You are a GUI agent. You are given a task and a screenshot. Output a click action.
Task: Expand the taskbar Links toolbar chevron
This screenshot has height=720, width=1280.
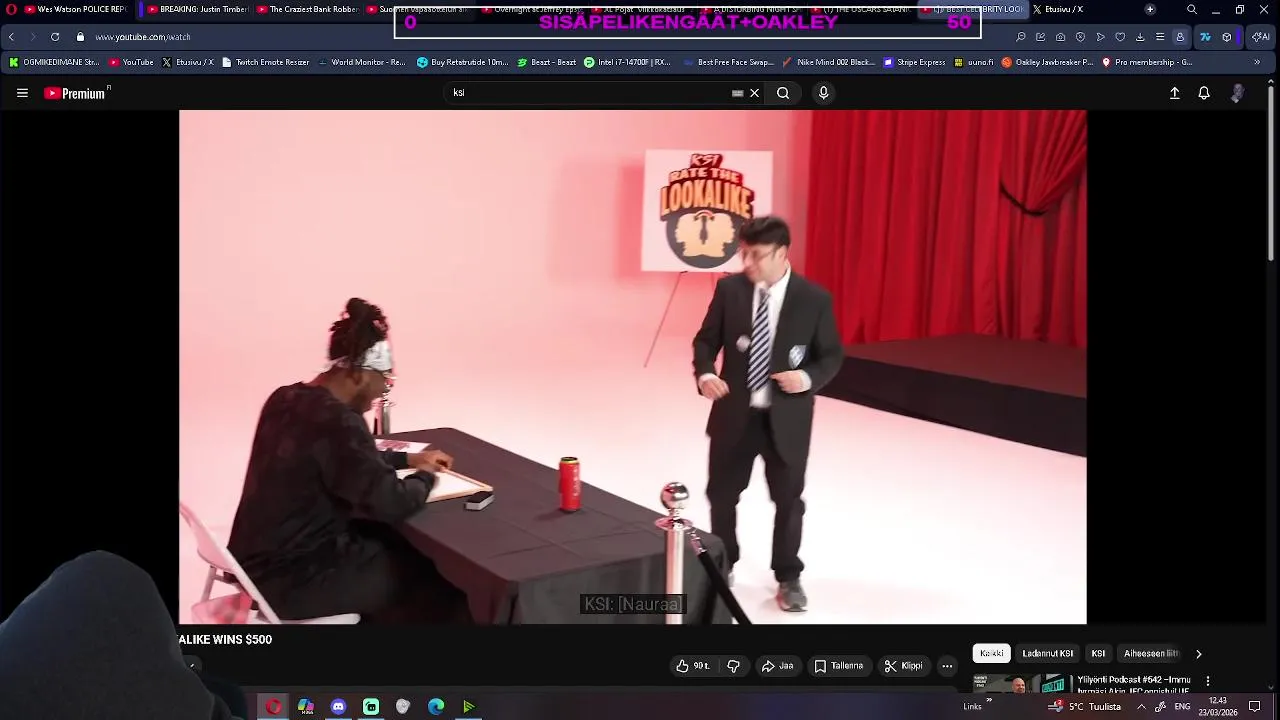(989, 701)
